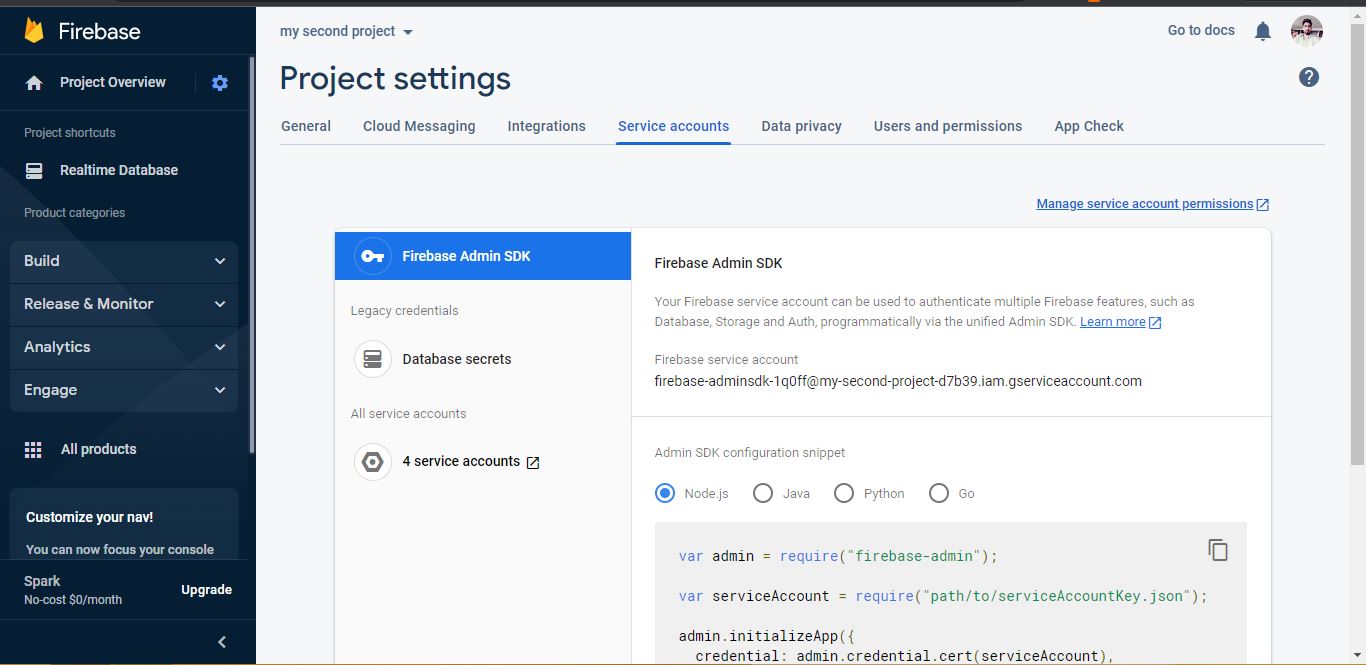The width and height of the screenshot is (1366, 665).
Task: Expand the Analytics section
Action: pos(124,347)
